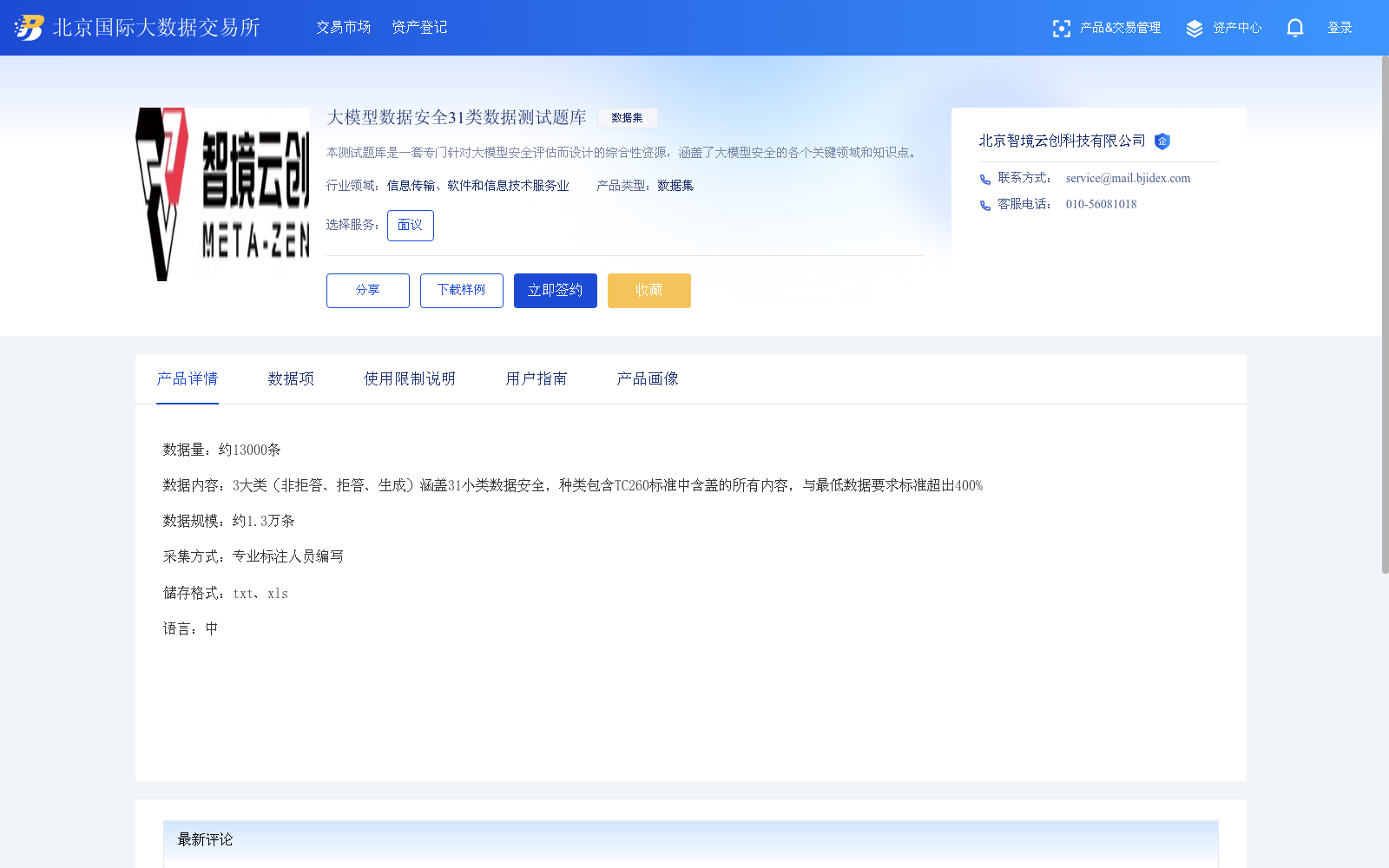Click product summary starting with 本测试题库
This screenshot has height=868, width=1389.
pos(623,153)
